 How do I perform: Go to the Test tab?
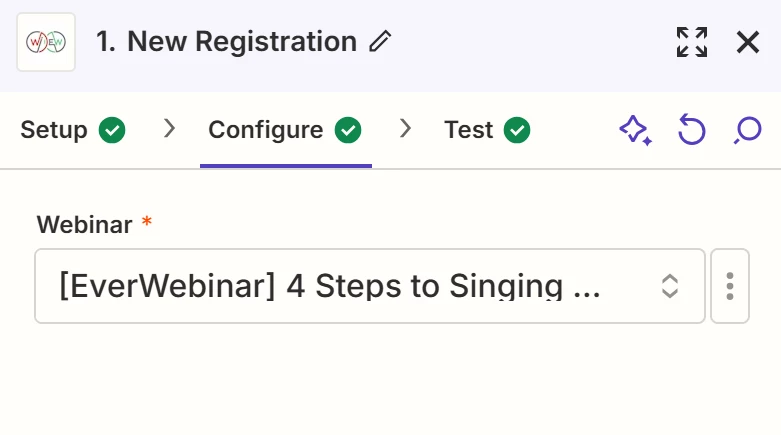(x=469, y=130)
